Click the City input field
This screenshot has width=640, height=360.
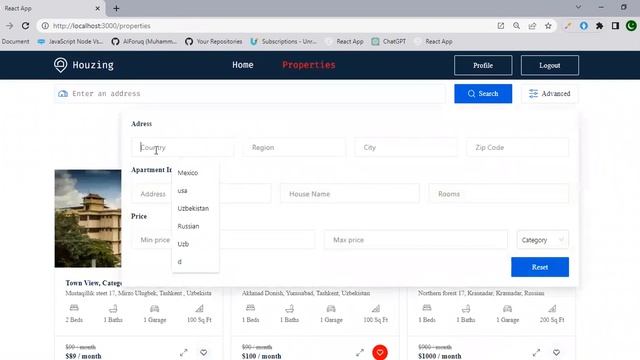406,147
